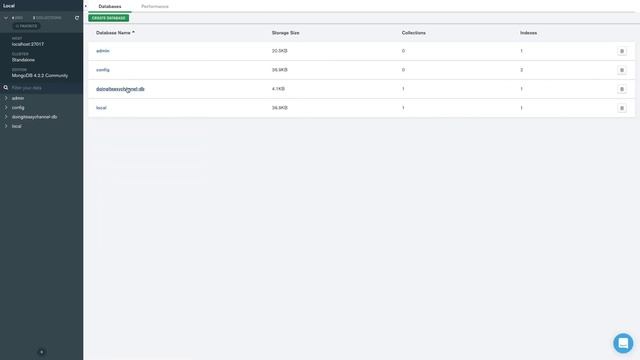The image size is (640, 360).
Task: Switch to the Performance tab
Action: point(155,7)
